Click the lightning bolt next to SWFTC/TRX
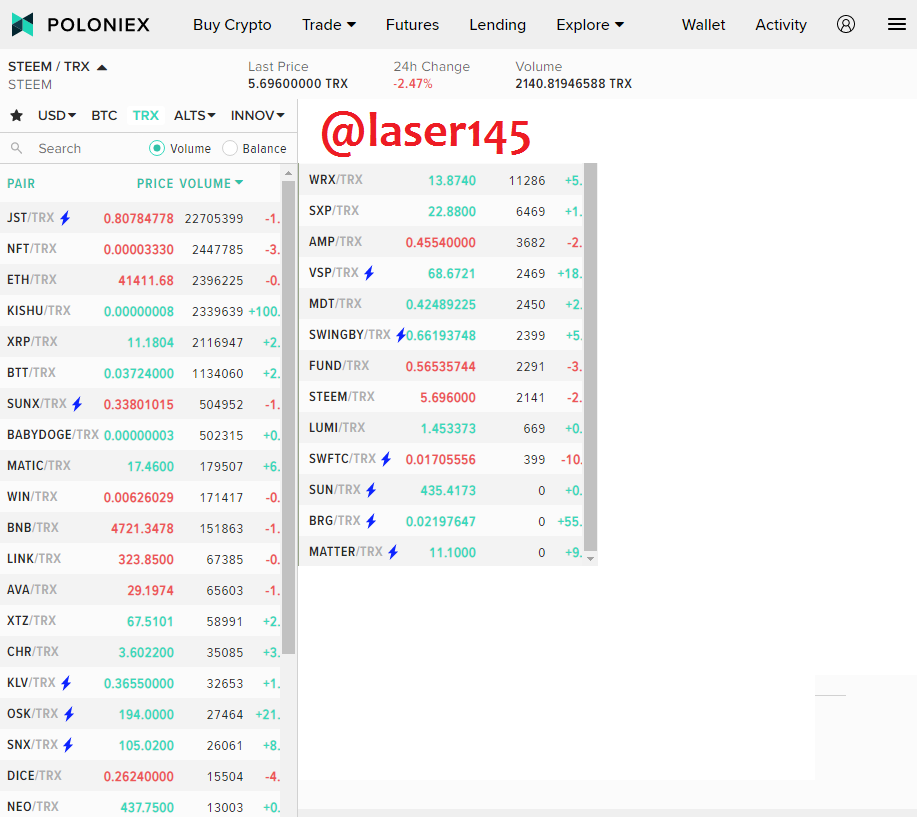The image size is (917, 817). tap(386, 459)
